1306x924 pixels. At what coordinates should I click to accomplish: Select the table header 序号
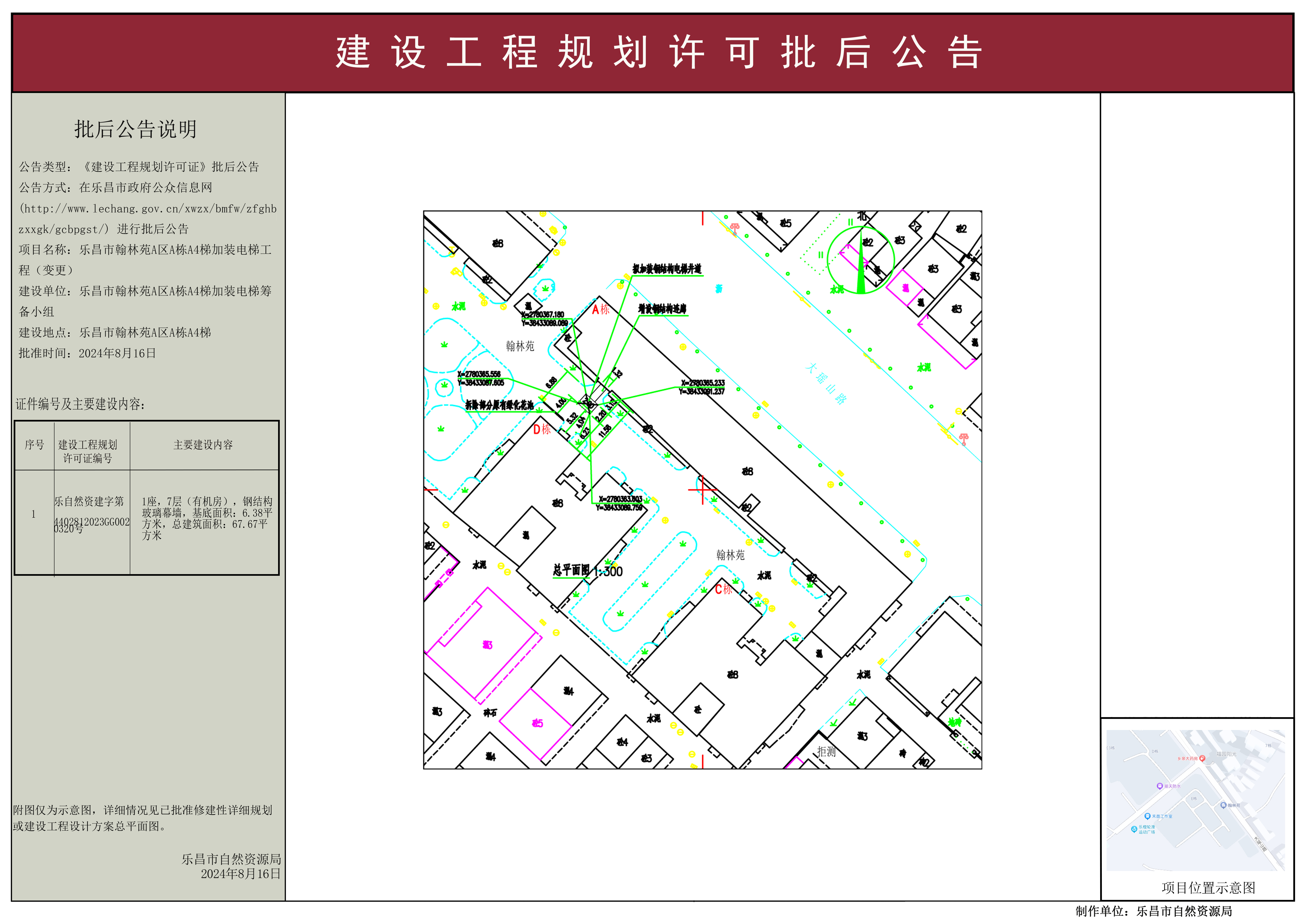34,445
